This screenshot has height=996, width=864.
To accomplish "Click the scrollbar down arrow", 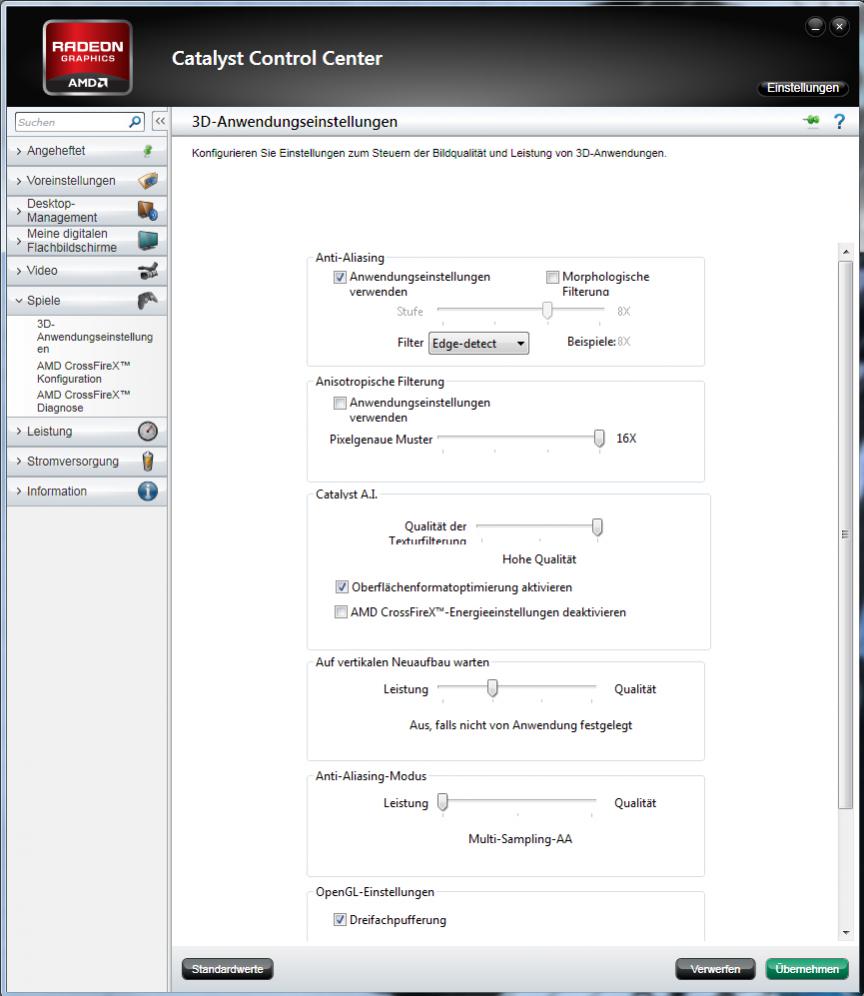I will (846, 932).
